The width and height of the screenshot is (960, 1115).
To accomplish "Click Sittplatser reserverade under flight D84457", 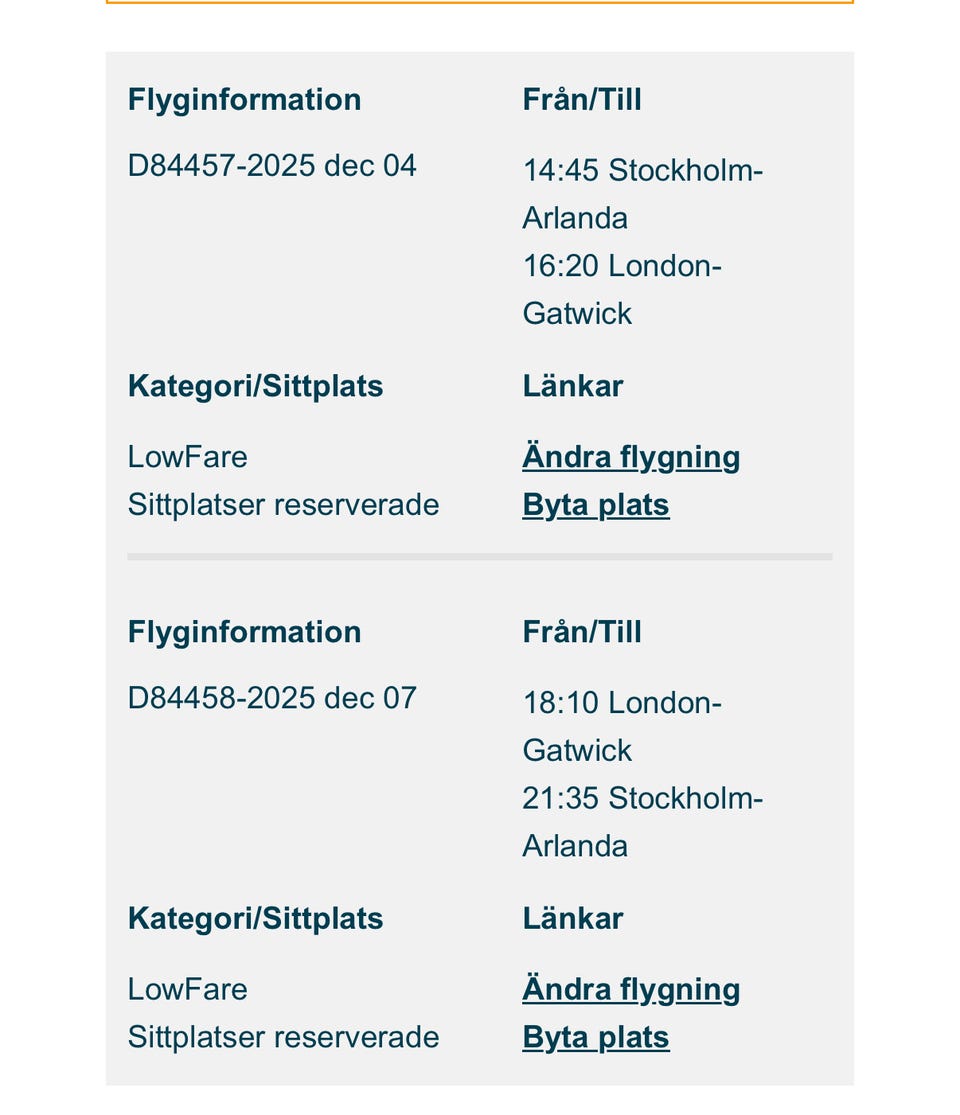I will pyautogui.click(x=283, y=505).
